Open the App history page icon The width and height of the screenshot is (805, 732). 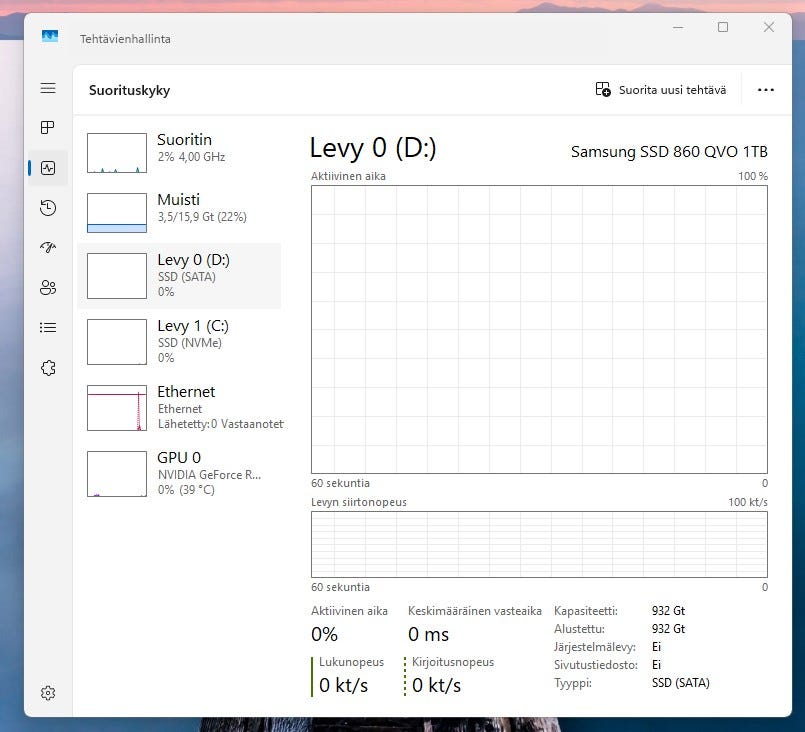pyautogui.click(x=48, y=208)
